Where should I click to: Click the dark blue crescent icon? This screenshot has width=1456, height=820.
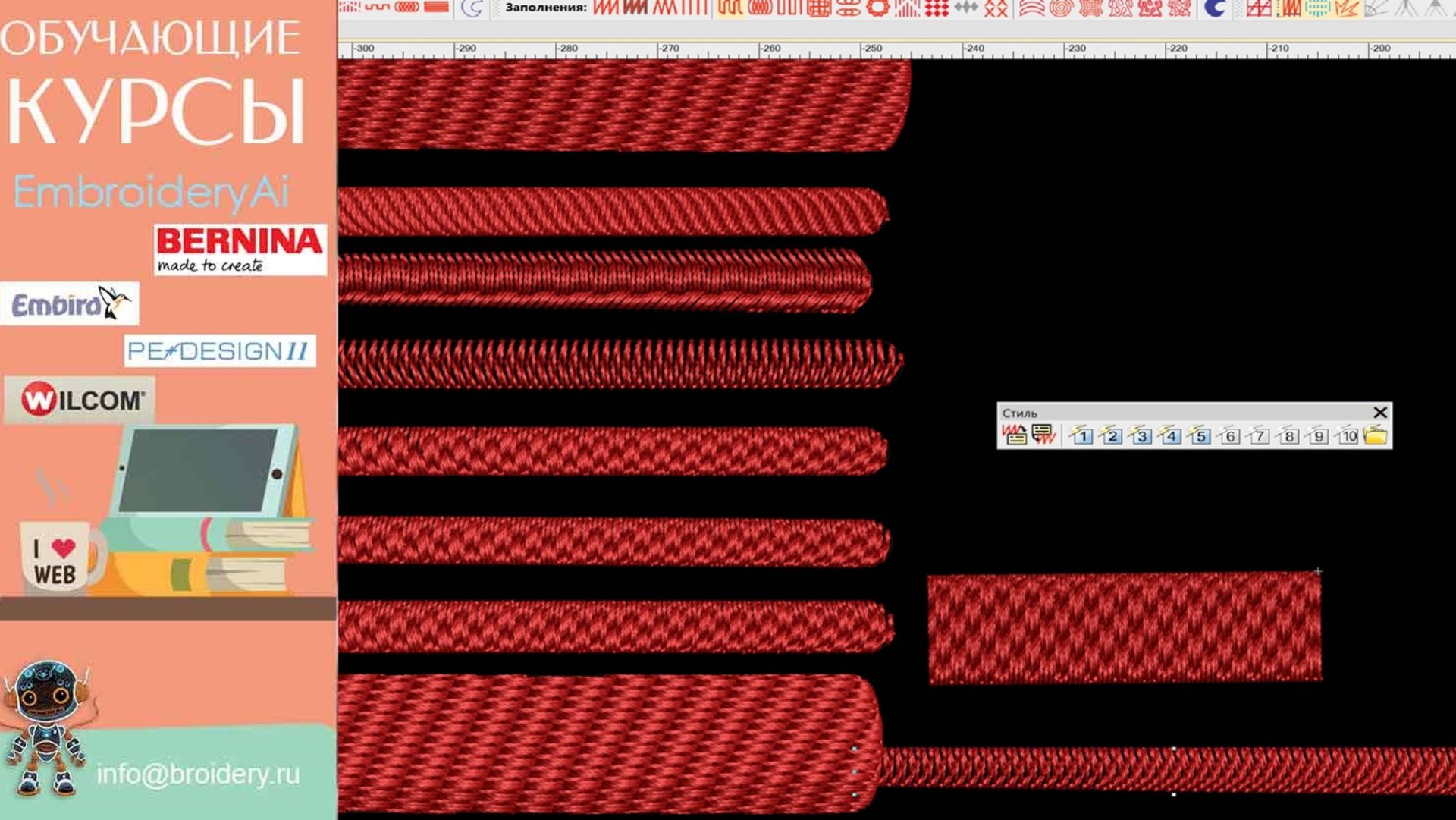tap(1214, 8)
